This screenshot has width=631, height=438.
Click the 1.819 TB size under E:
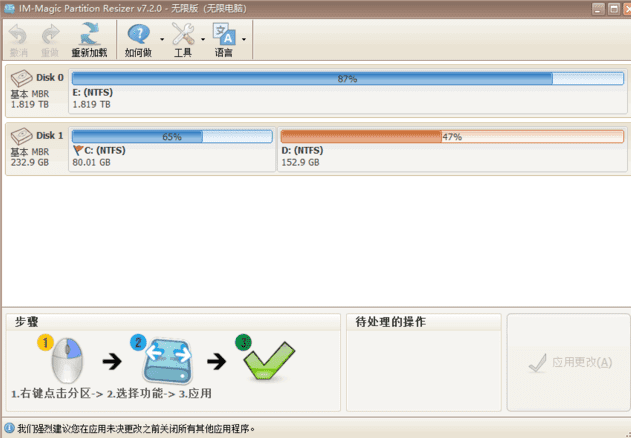pos(91,104)
